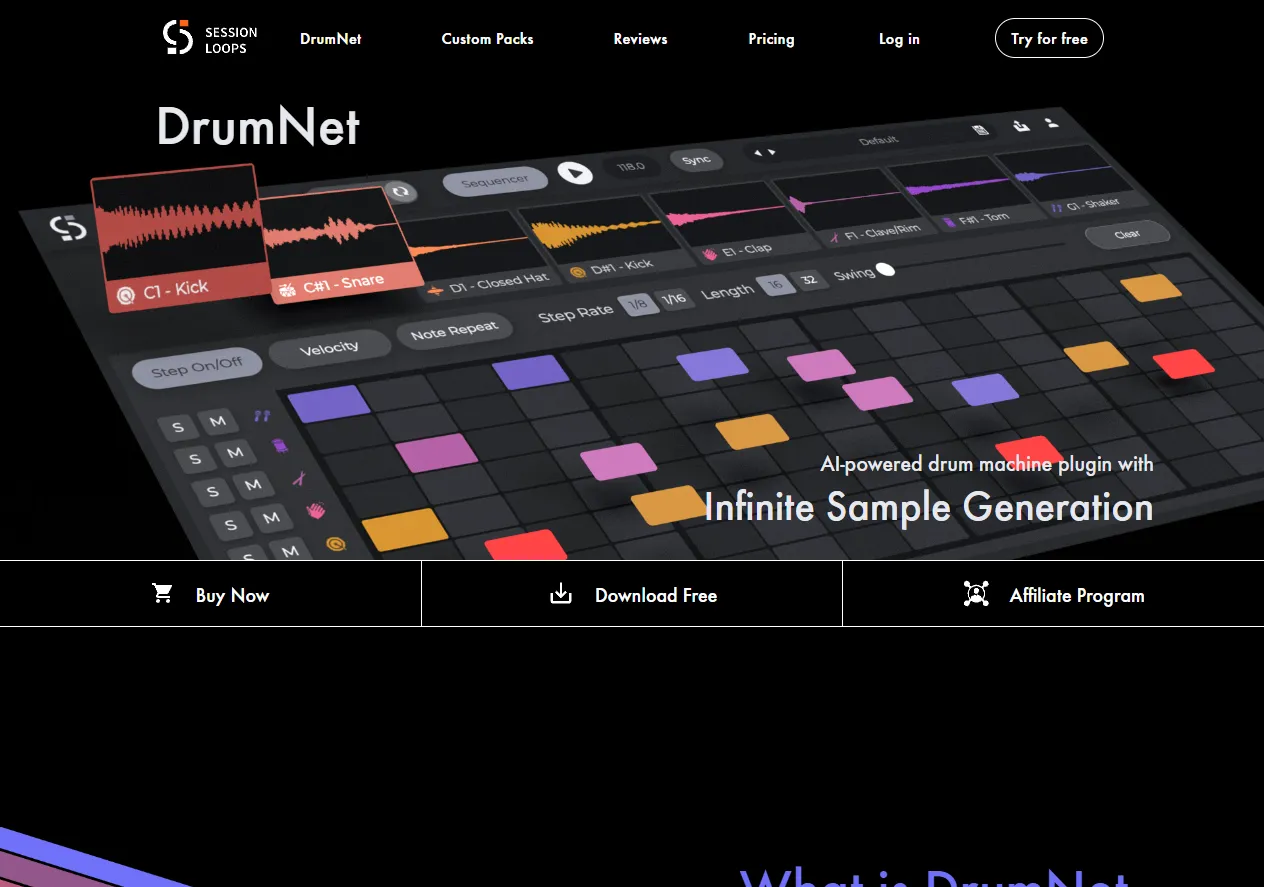This screenshot has height=887, width=1264.
Task: Select the C1 - Kick waveform pad
Action: tap(179, 237)
